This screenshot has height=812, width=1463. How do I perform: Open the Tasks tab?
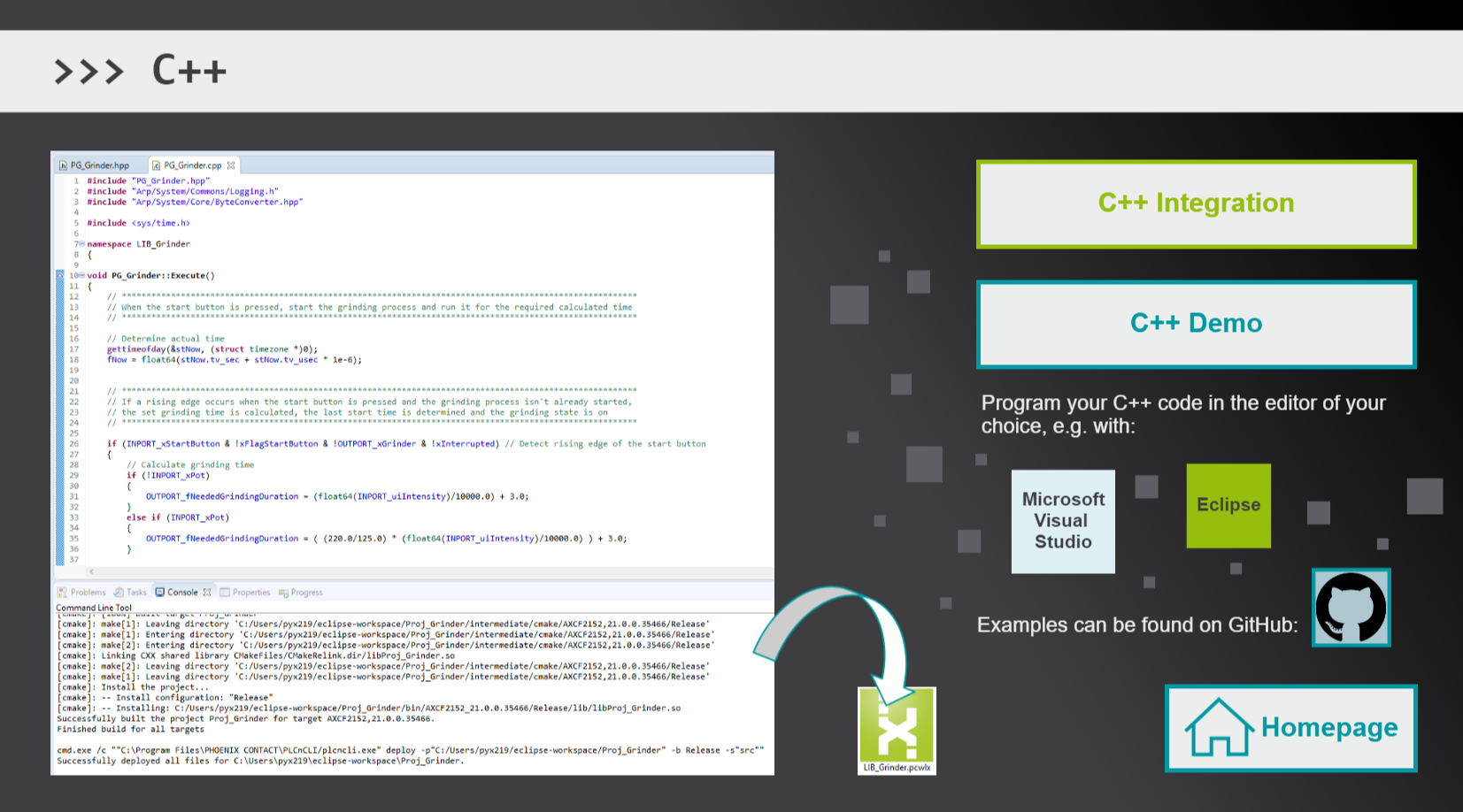[x=130, y=593]
